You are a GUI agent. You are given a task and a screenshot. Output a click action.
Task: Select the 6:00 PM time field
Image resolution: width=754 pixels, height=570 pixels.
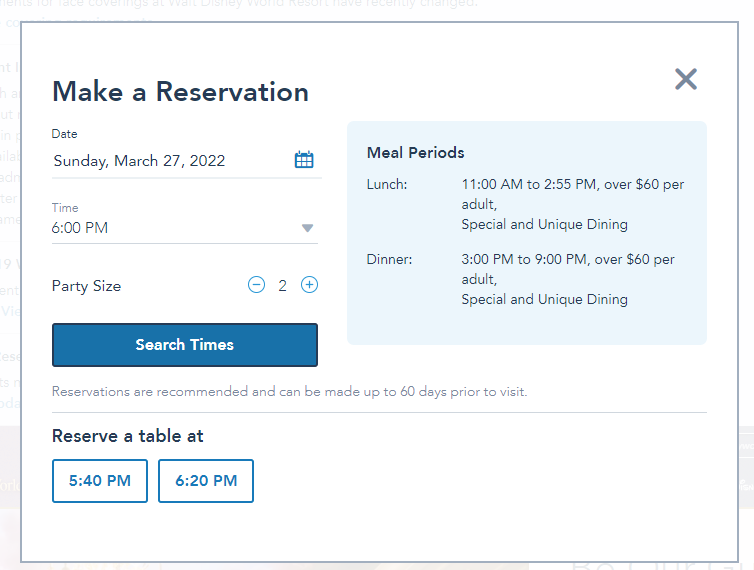[x=170, y=228]
